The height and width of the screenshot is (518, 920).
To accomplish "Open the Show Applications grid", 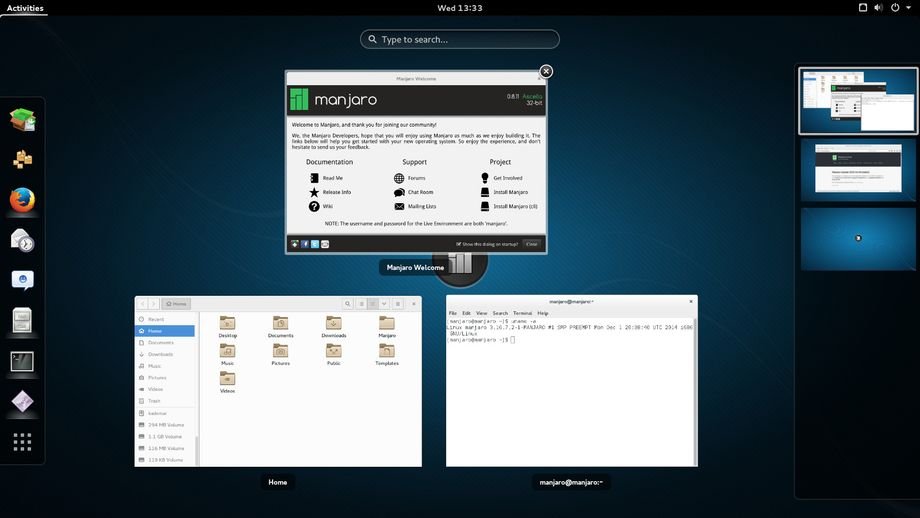I will [x=22, y=441].
